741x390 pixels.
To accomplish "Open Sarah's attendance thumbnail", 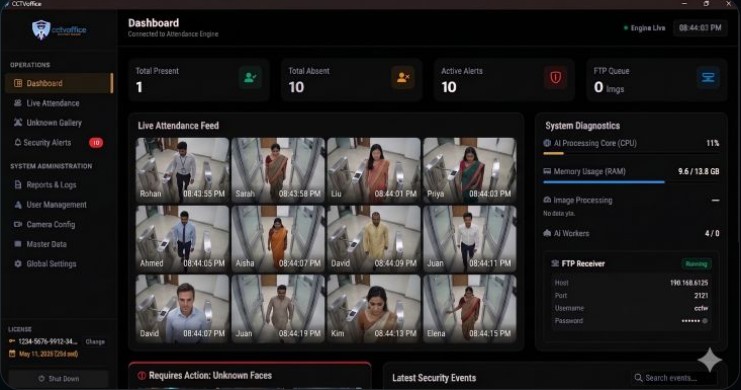I will pyautogui.click(x=278, y=170).
